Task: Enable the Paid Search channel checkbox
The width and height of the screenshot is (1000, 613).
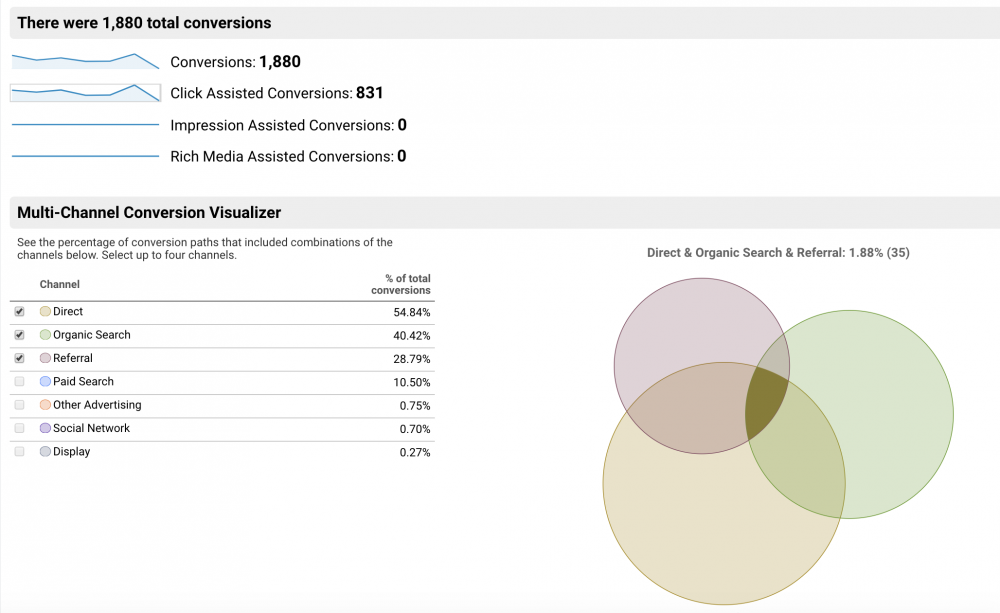Action: 20,381
